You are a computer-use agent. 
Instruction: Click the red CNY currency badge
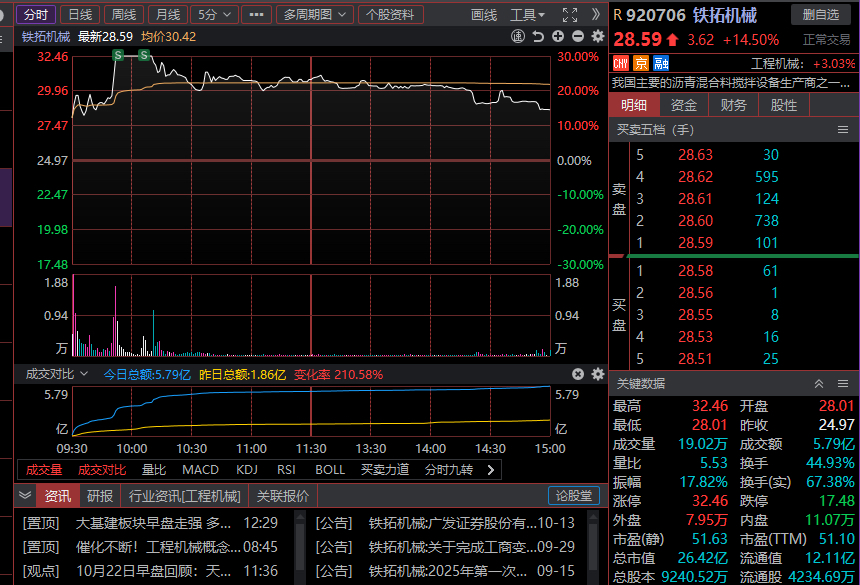(620, 64)
